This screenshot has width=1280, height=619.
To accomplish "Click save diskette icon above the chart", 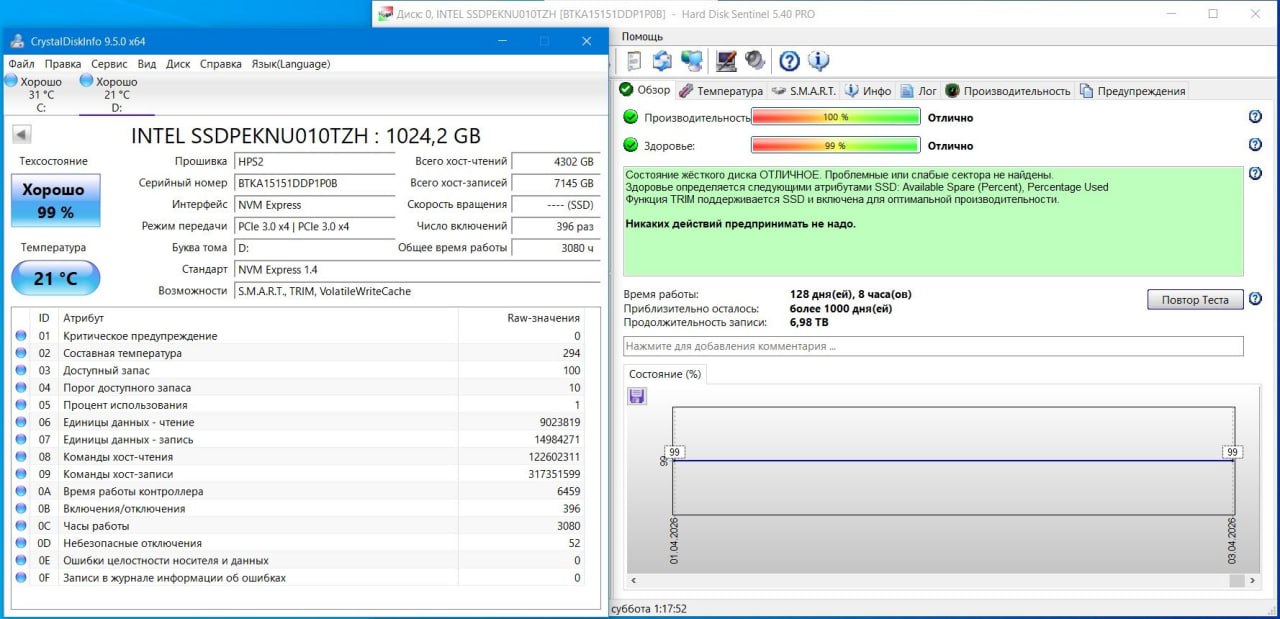I will tap(637, 397).
